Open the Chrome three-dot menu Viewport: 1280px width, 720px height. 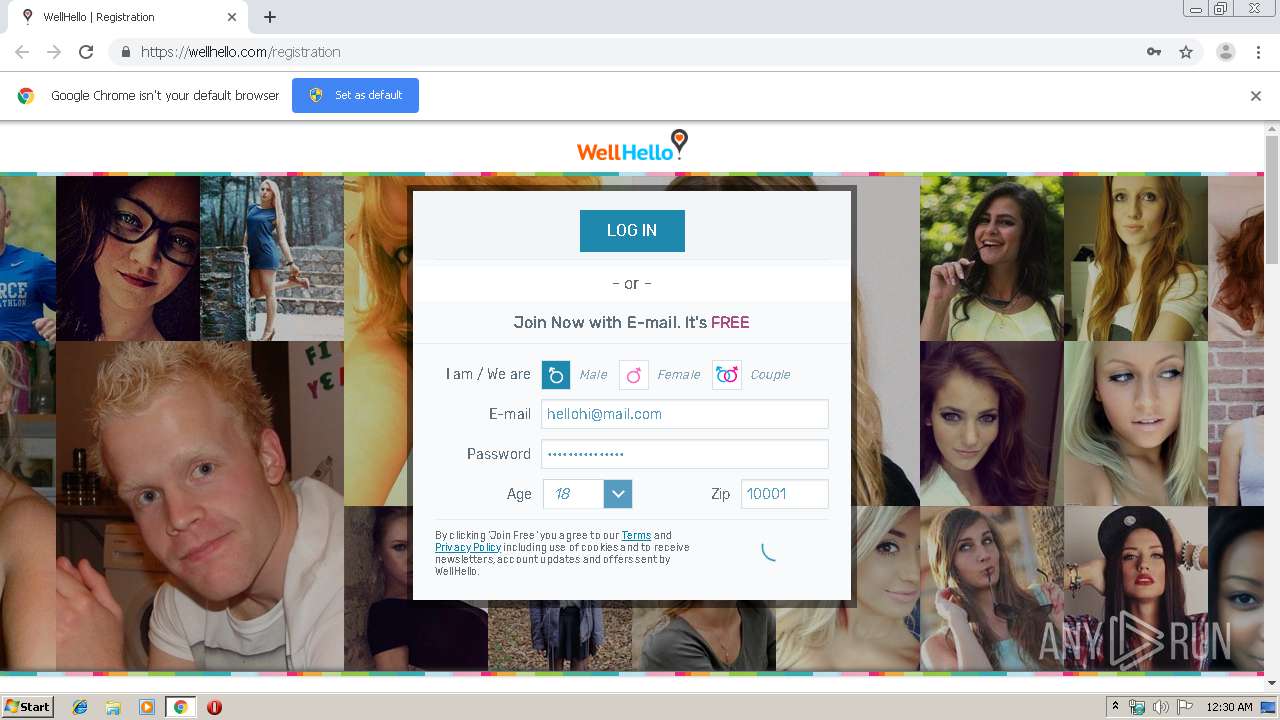pos(1258,52)
